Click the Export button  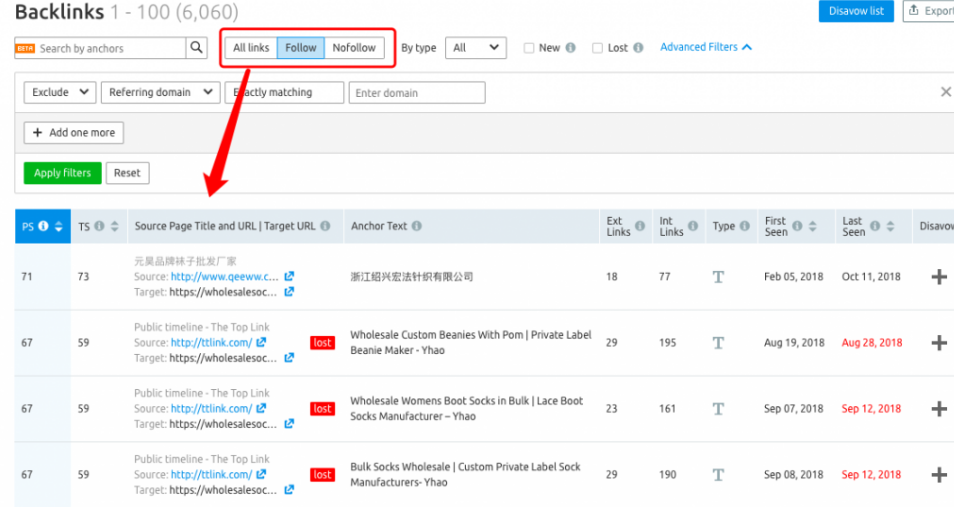tap(928, 11)
